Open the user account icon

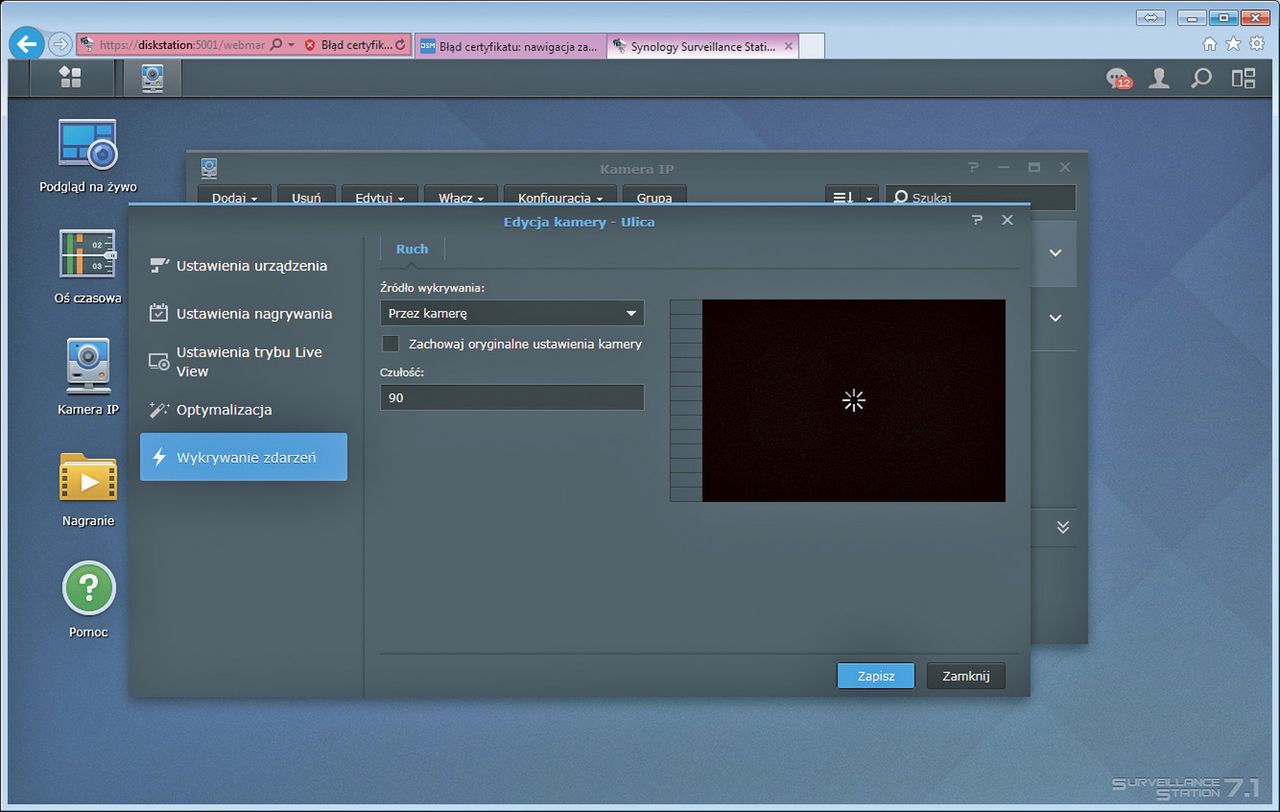tap(1159, 78)
